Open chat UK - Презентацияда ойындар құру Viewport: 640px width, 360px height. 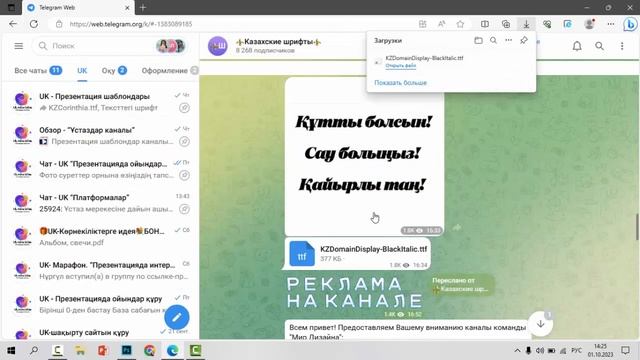coord(100,304)
